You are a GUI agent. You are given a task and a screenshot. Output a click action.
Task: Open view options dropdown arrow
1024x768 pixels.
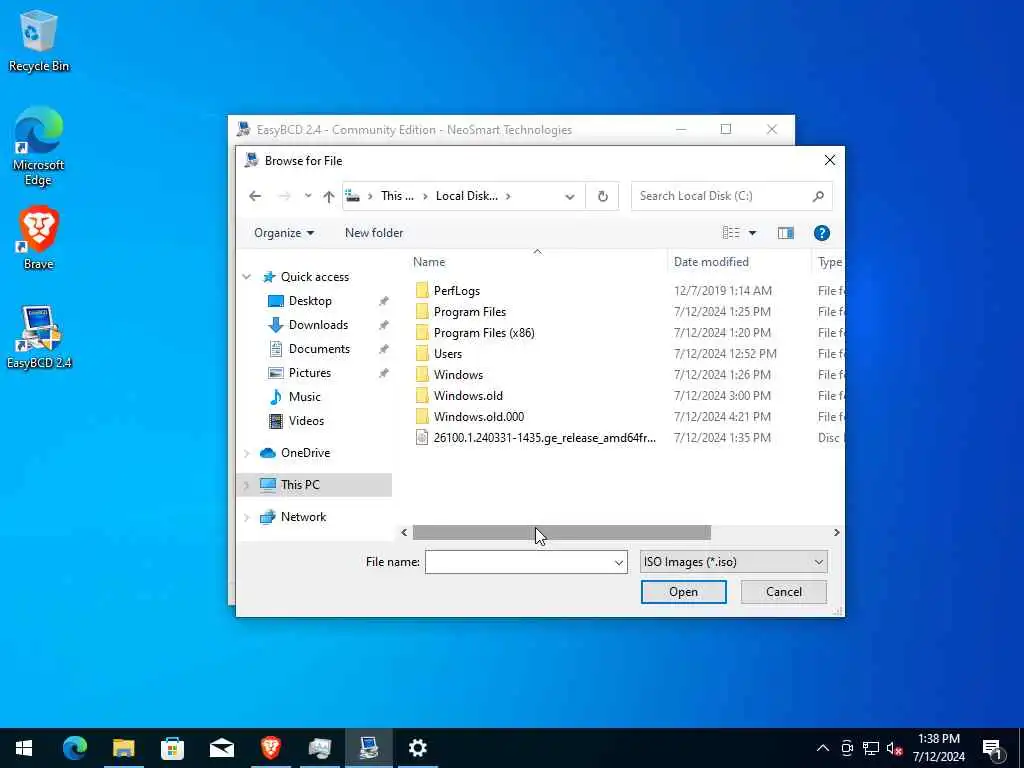[x=752, y=233]
